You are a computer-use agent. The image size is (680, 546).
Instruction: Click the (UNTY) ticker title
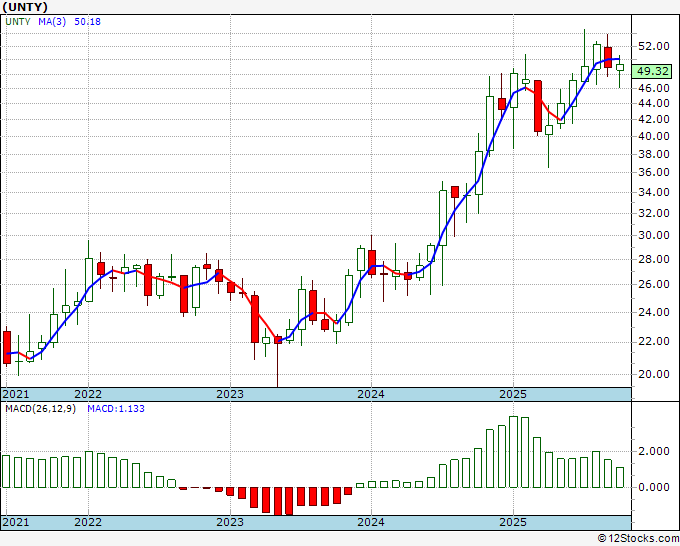tap(25, 6)
